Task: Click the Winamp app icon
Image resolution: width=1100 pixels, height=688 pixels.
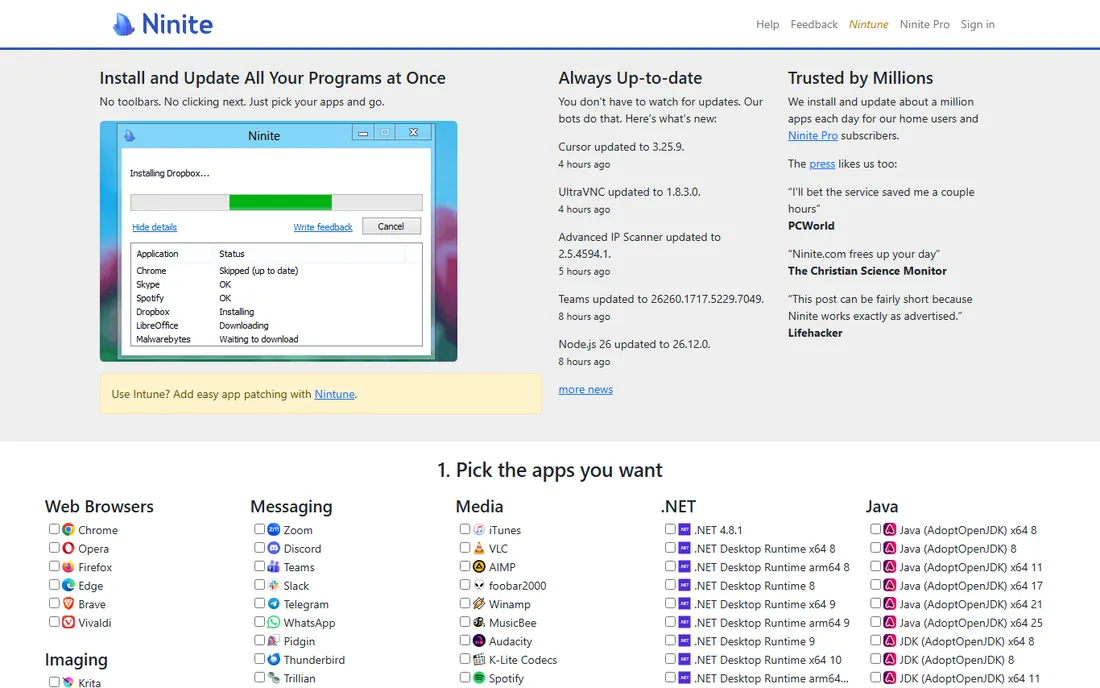Action: (x=479, y=603)
